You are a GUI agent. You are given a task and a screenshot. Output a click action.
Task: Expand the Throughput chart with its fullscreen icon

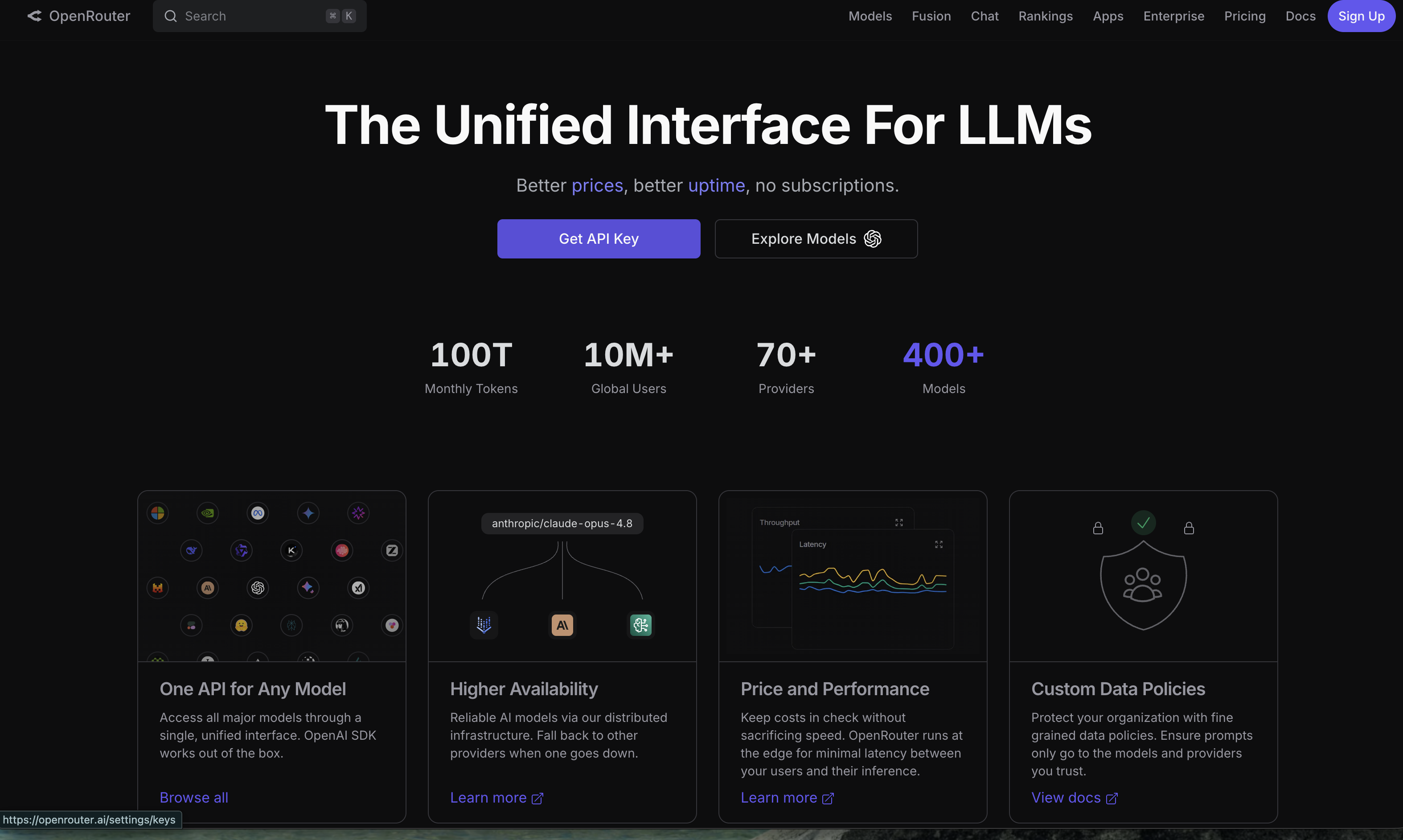[899, 522]
